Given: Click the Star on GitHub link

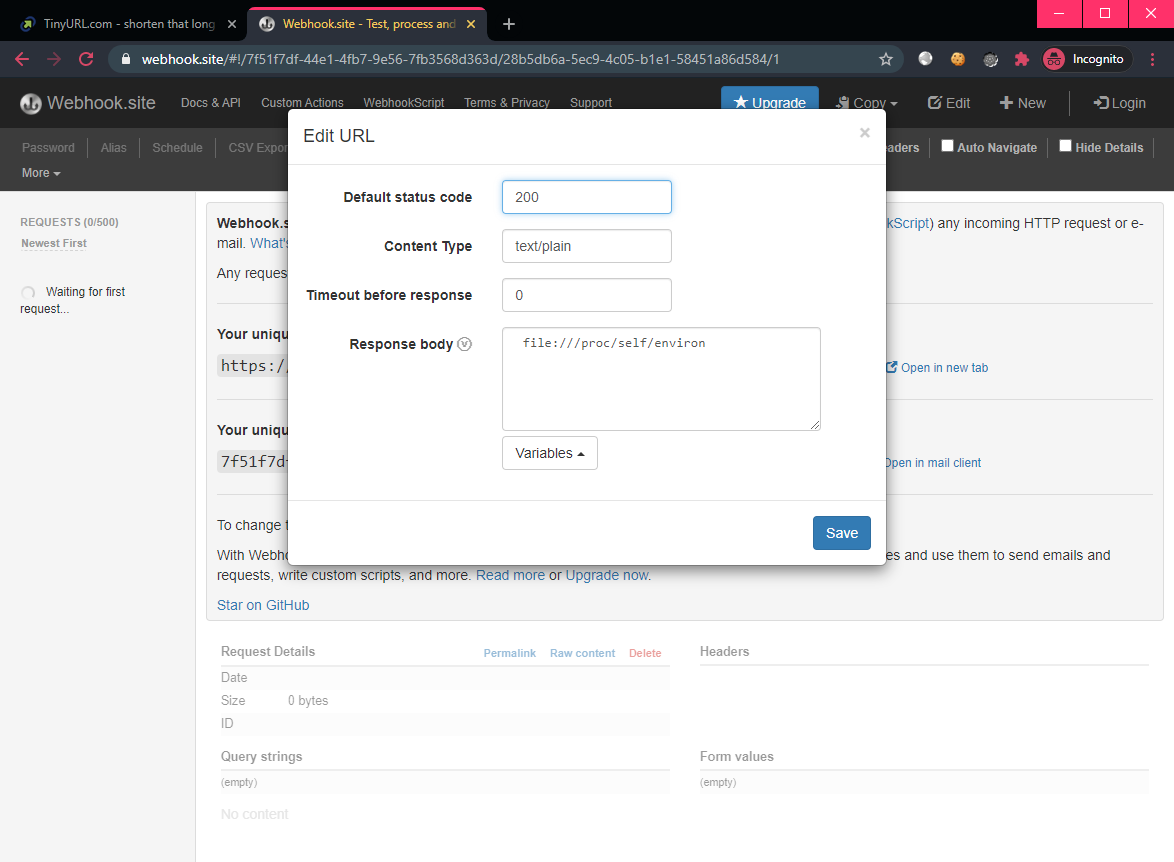Looking at the screenshot, I should (x=263, y=605).
